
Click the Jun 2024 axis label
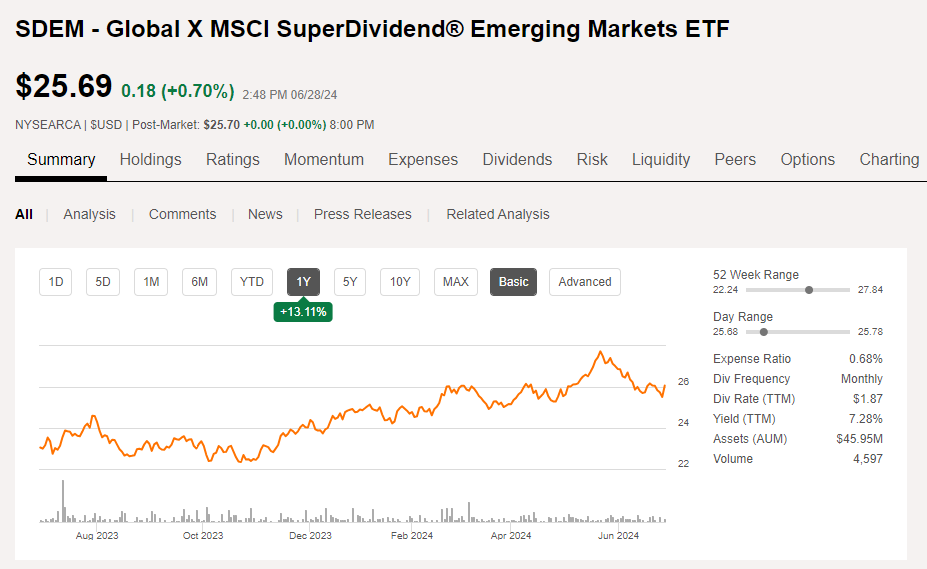click(618, 535)
